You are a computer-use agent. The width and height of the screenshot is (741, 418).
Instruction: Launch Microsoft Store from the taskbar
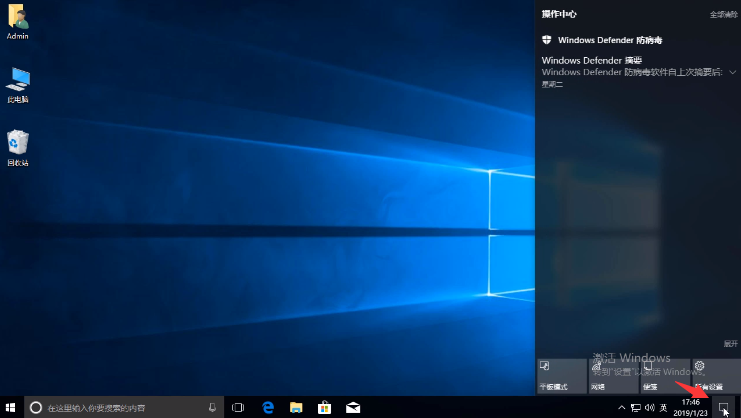pos(324,407)
